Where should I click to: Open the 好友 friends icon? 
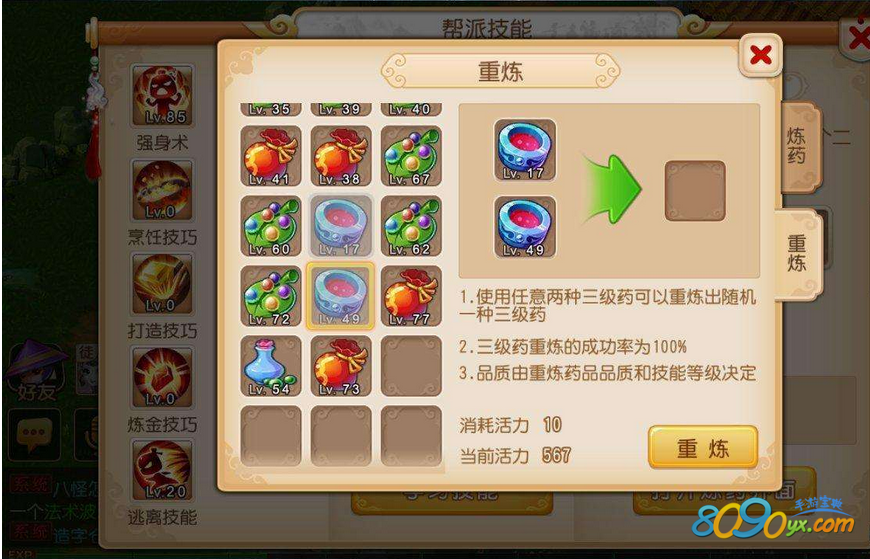34,371
